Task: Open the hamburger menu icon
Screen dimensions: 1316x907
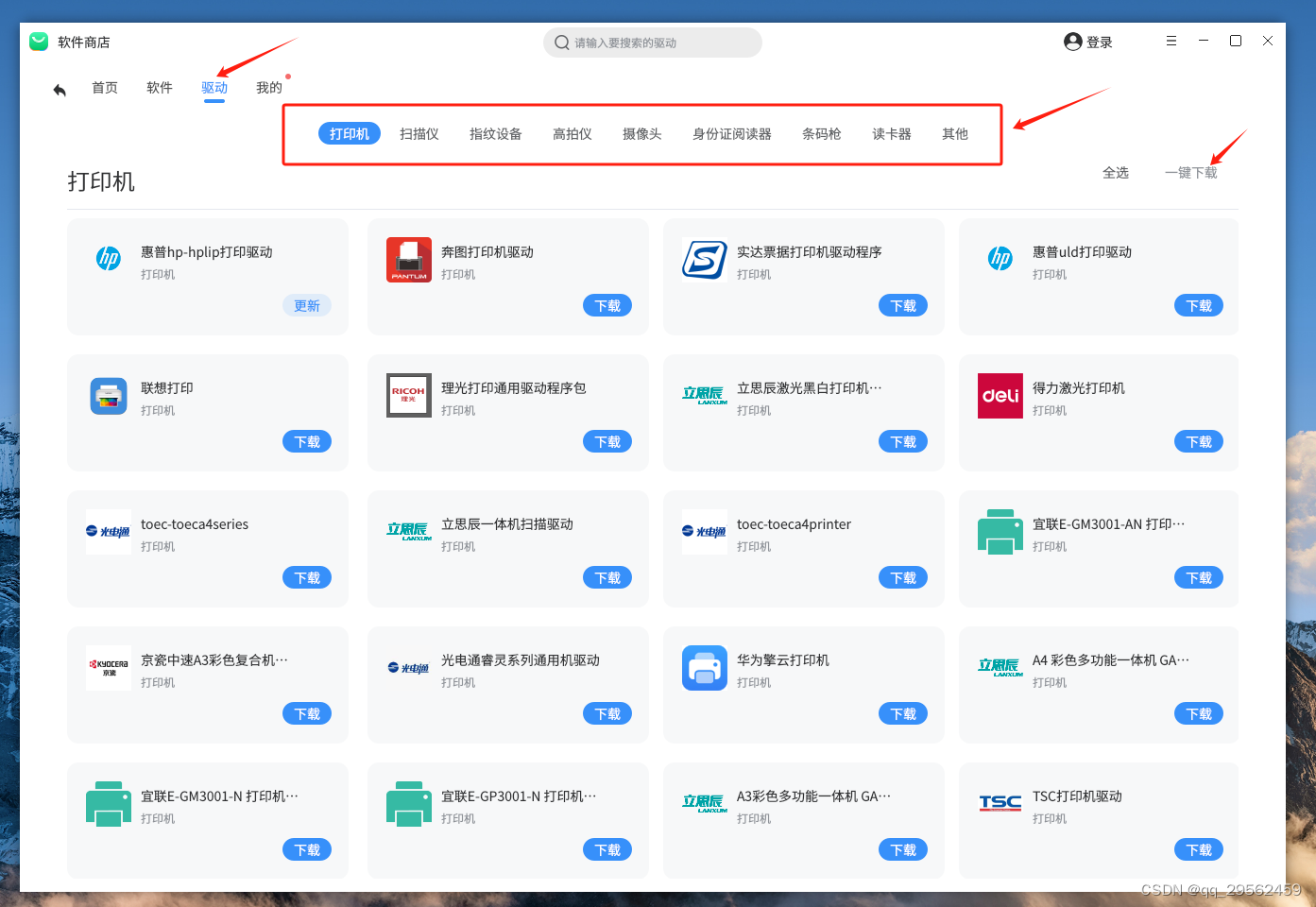Action: [1171, 41]
